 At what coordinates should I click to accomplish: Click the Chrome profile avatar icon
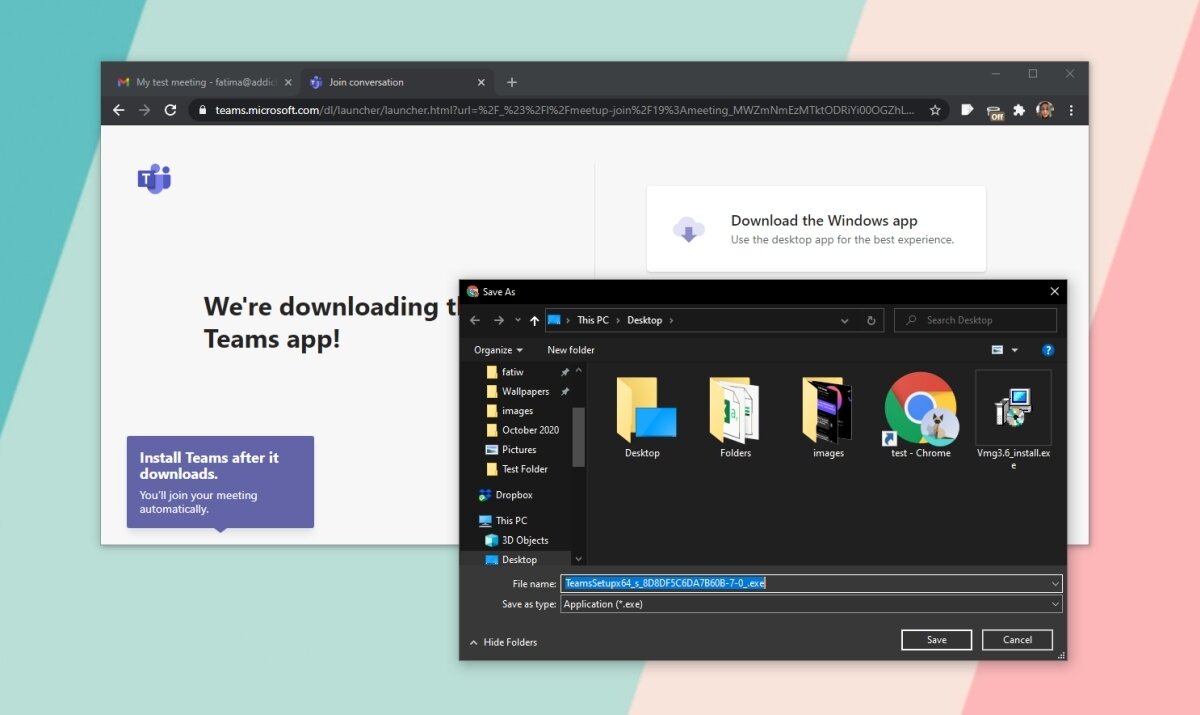pos(1046,110)
